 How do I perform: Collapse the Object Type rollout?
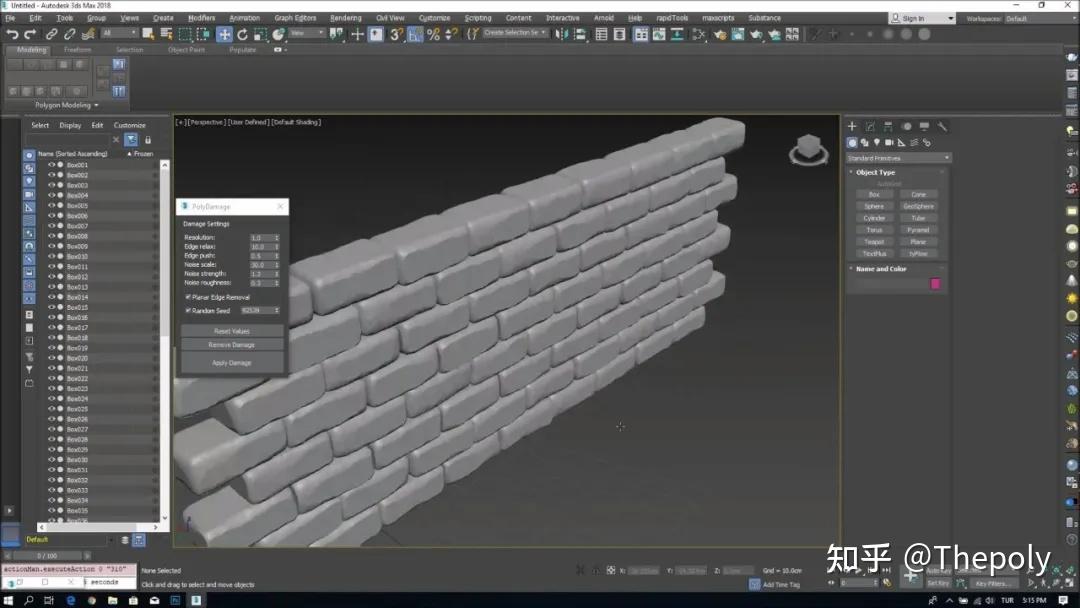pyautogui.click(x=870, y=171)
